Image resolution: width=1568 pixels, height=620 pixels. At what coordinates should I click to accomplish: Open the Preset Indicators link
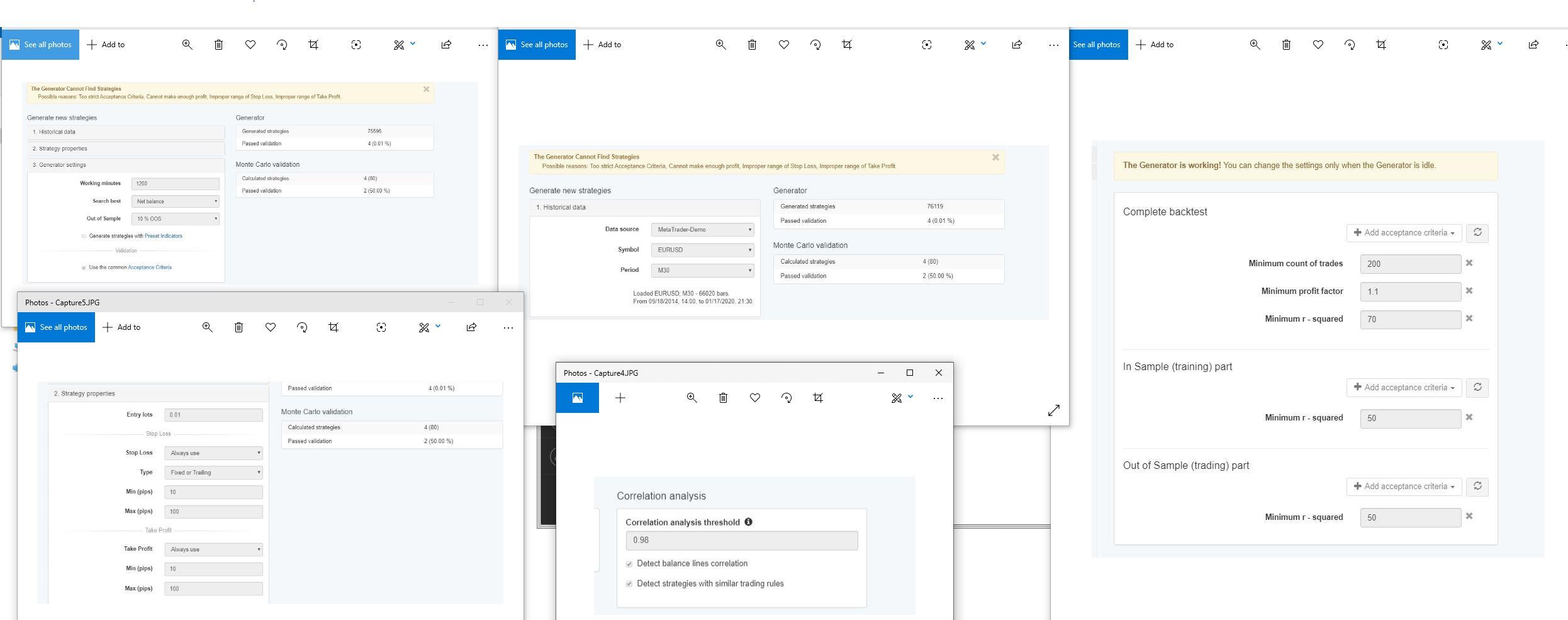point(163,236)
